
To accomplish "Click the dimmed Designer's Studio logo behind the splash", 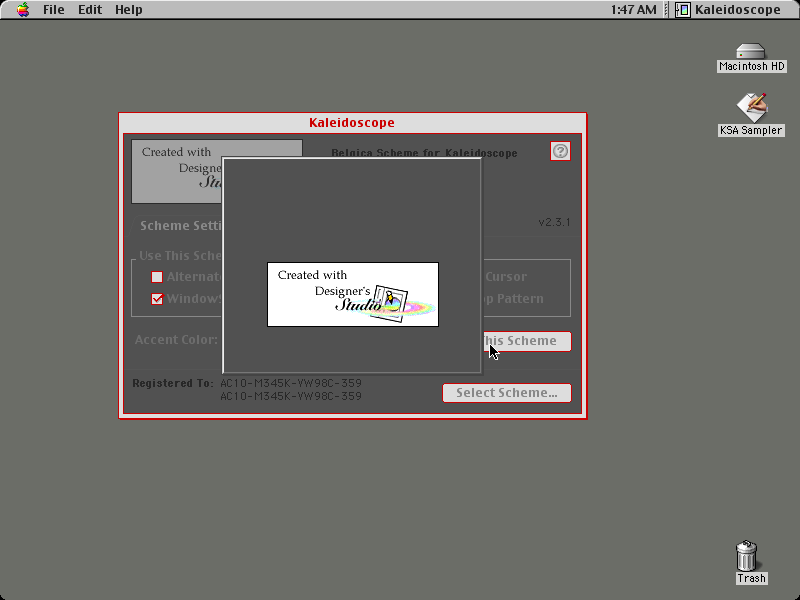I will 177,171.
